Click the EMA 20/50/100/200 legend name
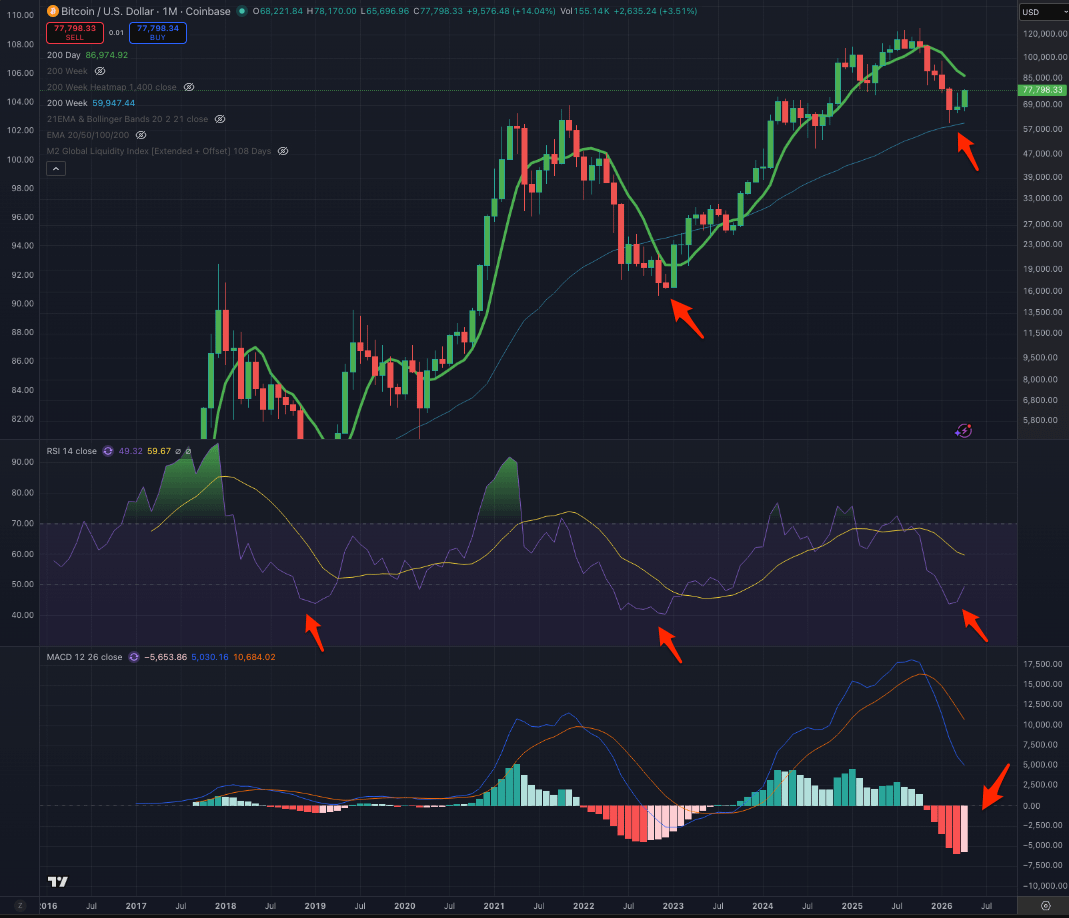Viewport: 1069px width, 918px height. pos(88,135)
